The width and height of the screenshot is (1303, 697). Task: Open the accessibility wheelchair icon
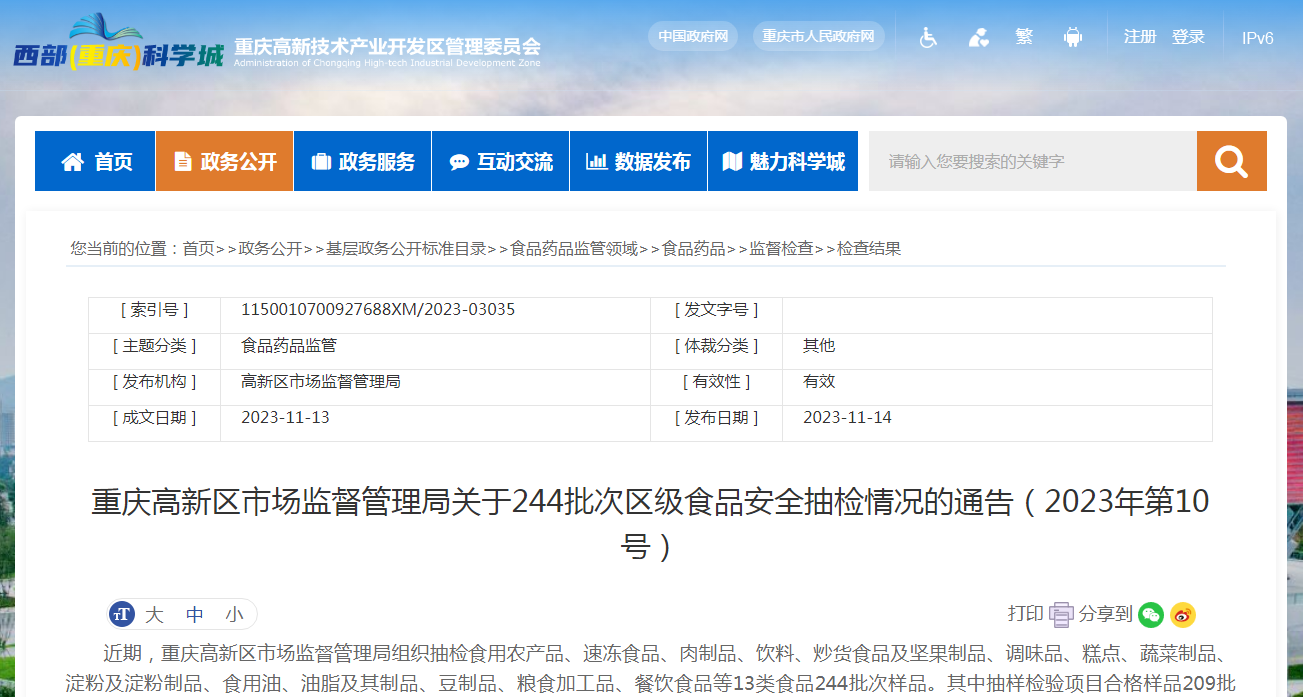(x=928, y=37)
